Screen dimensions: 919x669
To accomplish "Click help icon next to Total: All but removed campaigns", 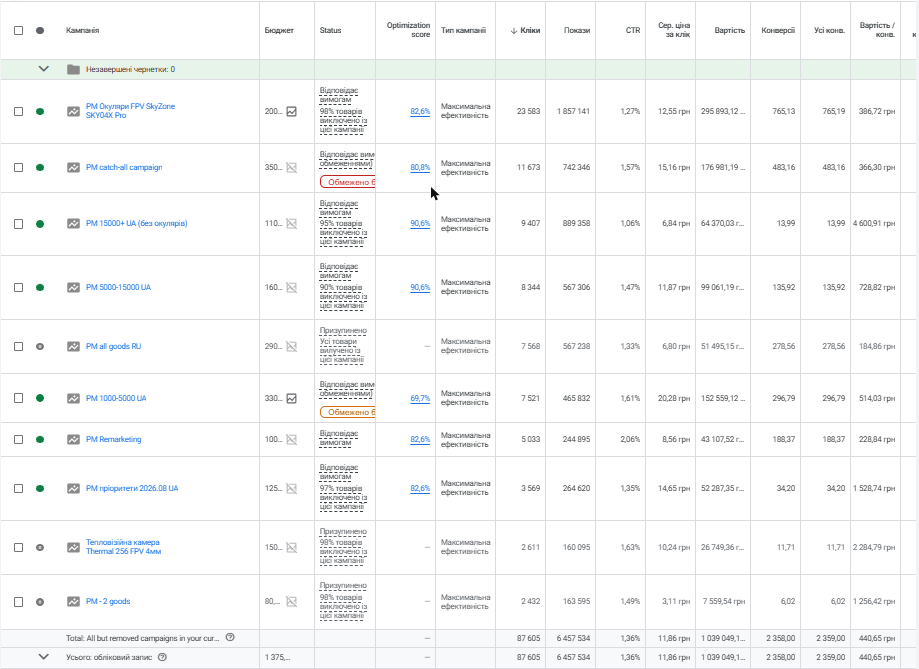I will 230,637.
